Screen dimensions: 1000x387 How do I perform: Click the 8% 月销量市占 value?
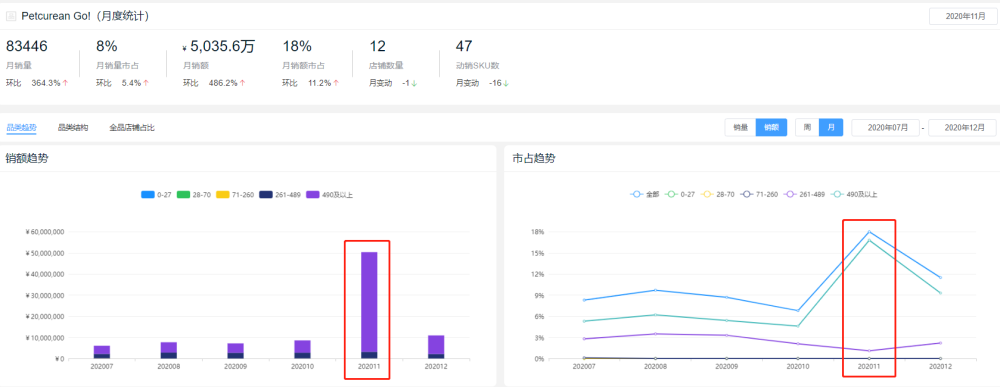pos(107,46)
